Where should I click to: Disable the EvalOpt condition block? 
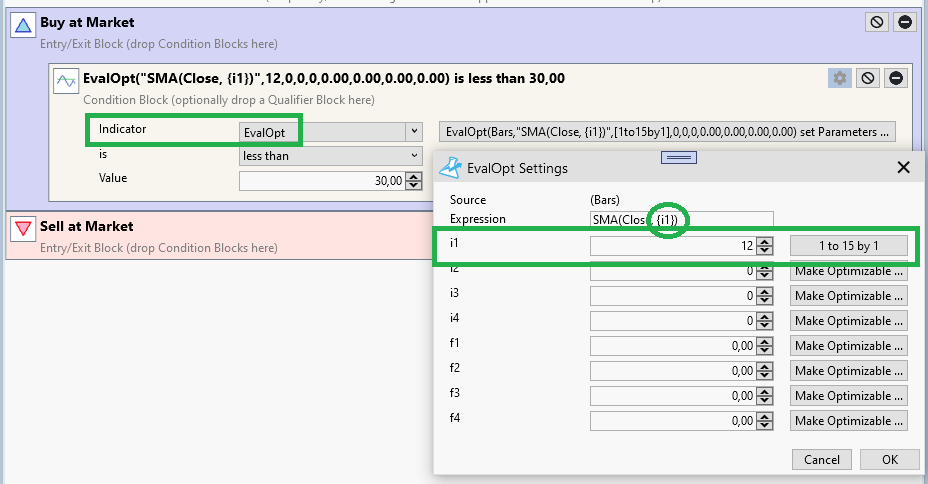[x=867, y=78]
